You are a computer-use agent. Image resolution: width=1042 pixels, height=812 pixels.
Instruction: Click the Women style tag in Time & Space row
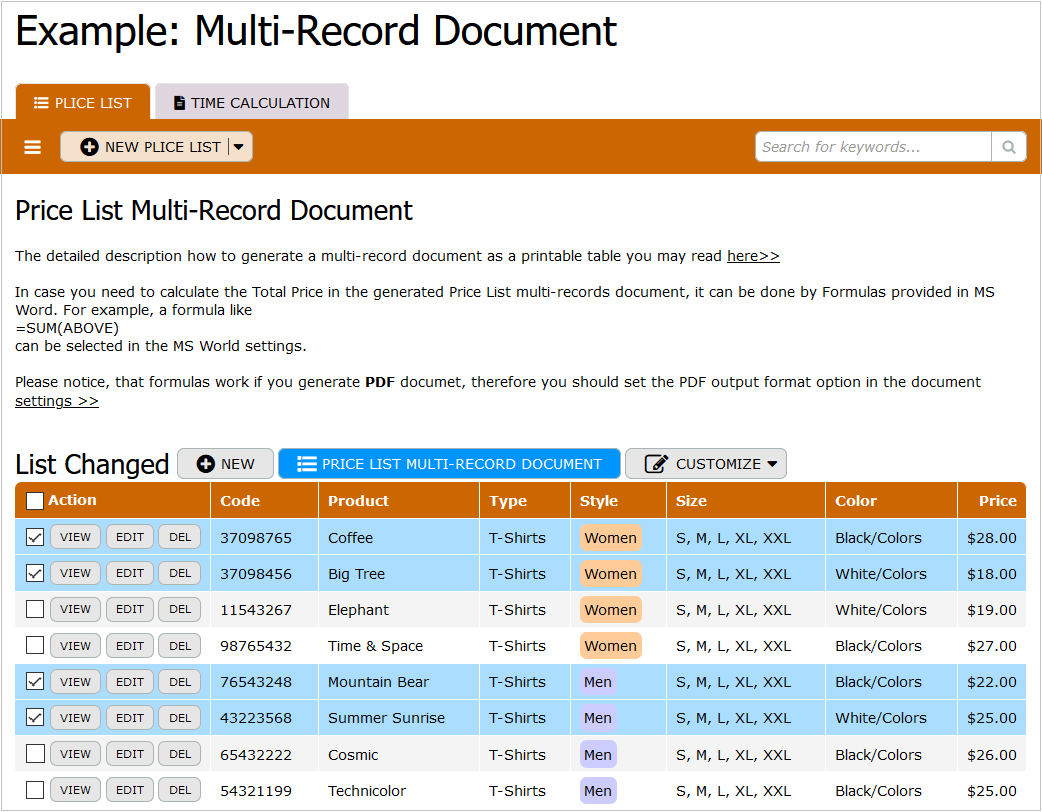point(610,646)
